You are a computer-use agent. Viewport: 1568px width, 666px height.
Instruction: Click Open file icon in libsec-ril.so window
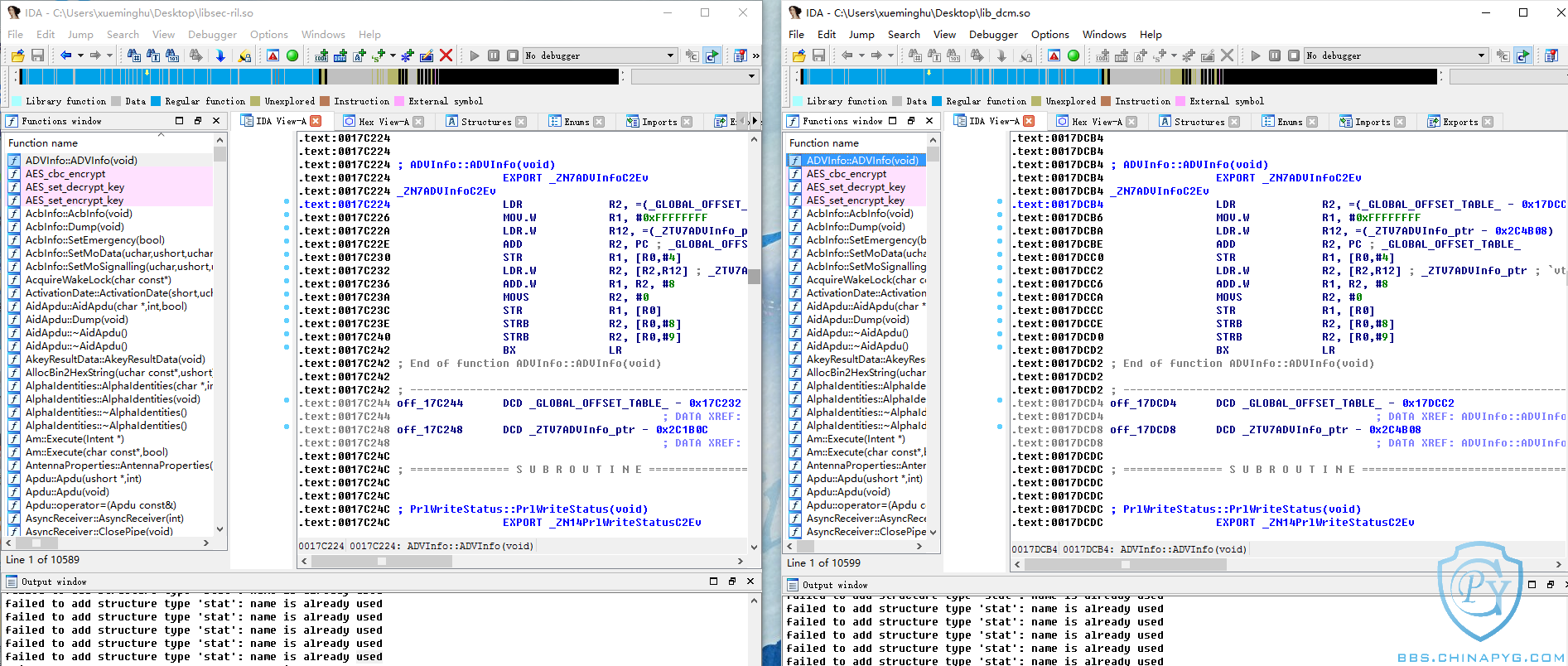point(17,55)
